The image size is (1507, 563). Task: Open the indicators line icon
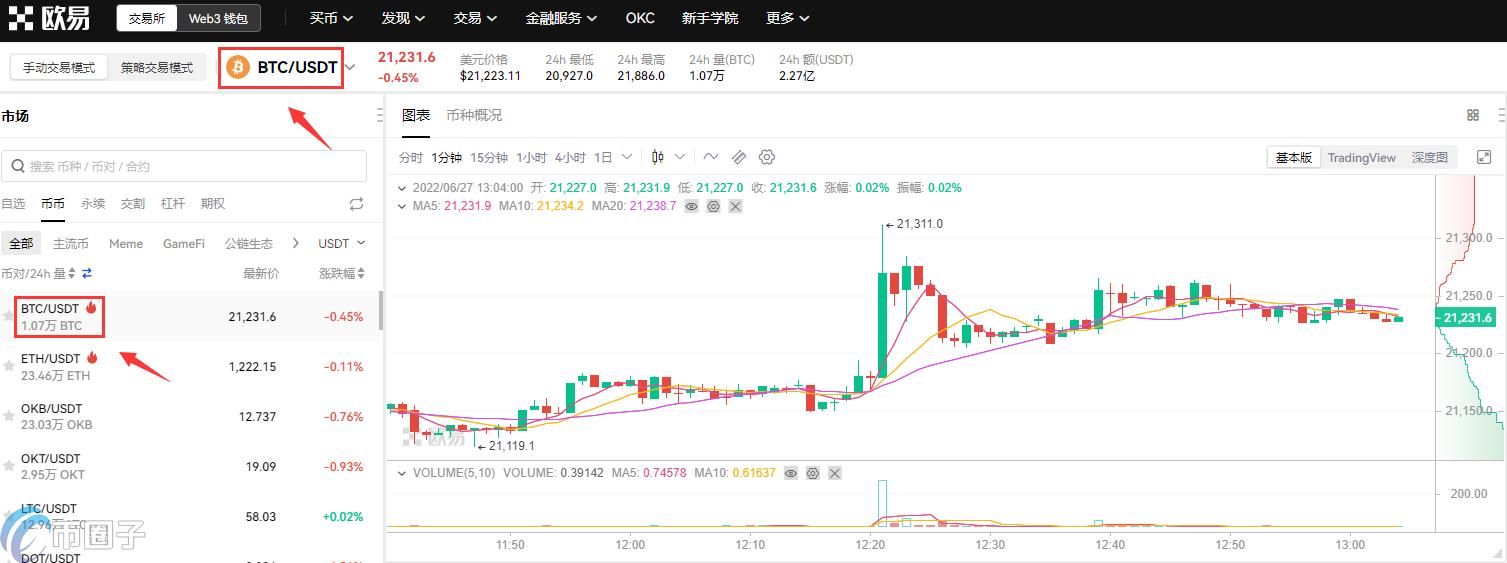(711, 157)
